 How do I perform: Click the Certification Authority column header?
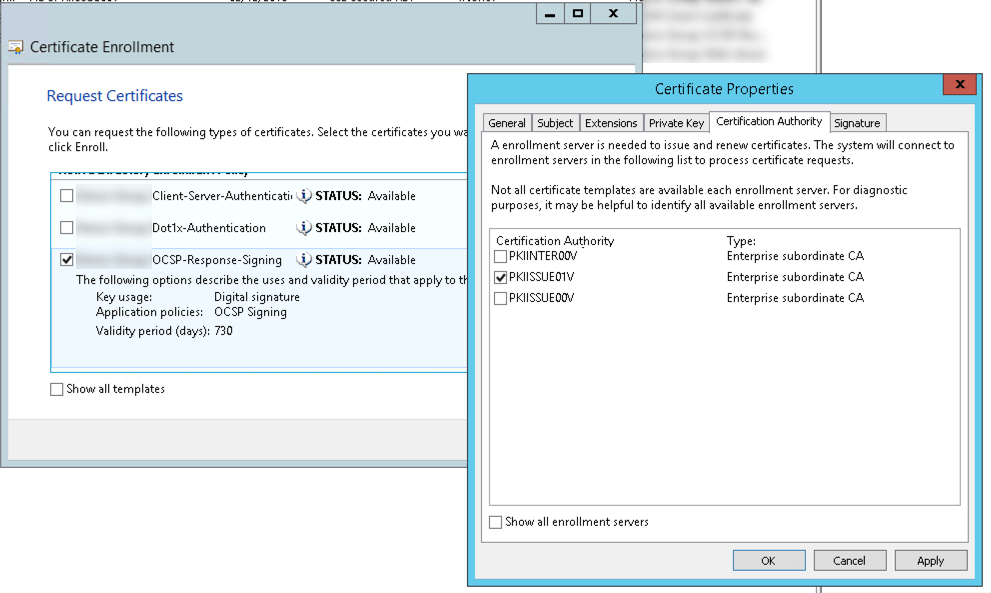coord(555,241)
